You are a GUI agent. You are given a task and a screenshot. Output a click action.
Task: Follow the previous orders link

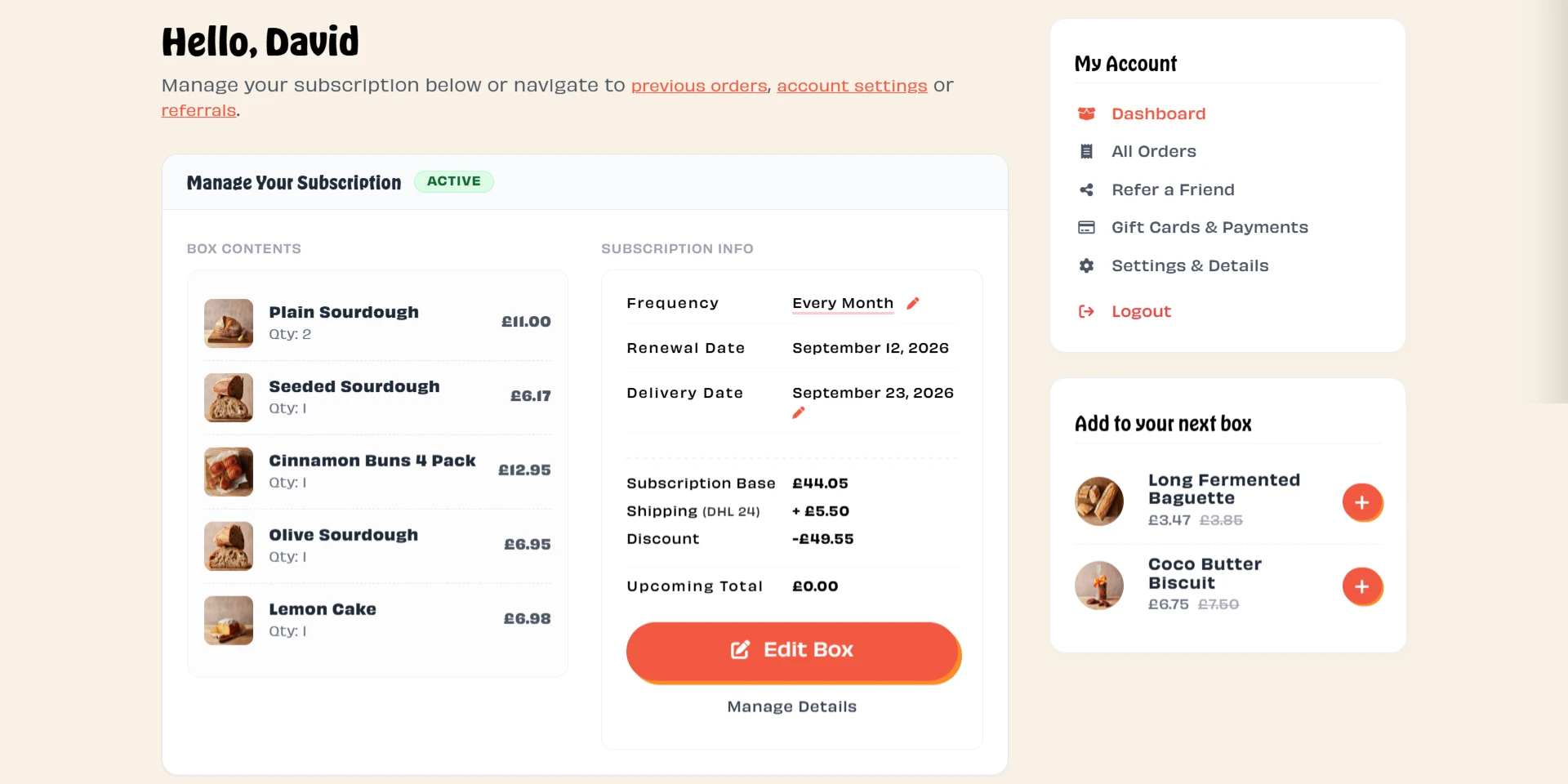click(699, 86)
